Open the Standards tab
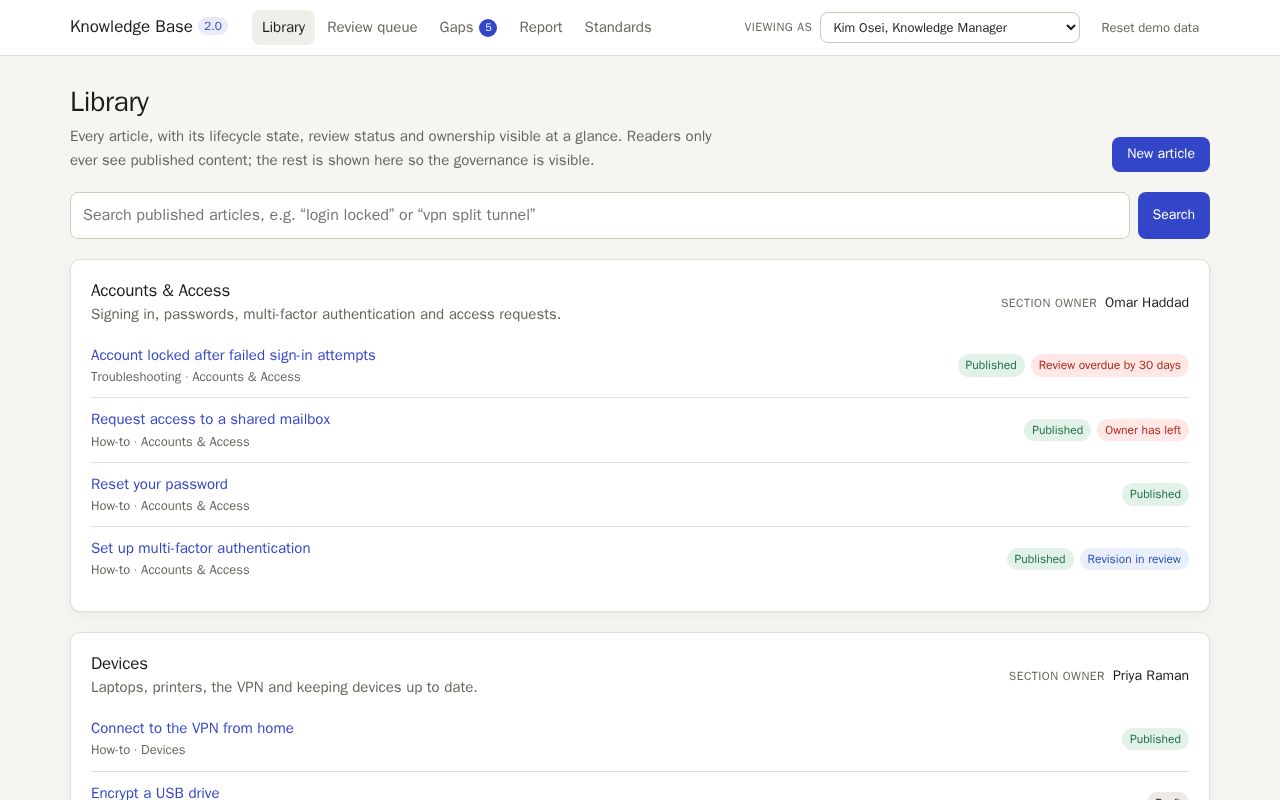 [618, 28]
